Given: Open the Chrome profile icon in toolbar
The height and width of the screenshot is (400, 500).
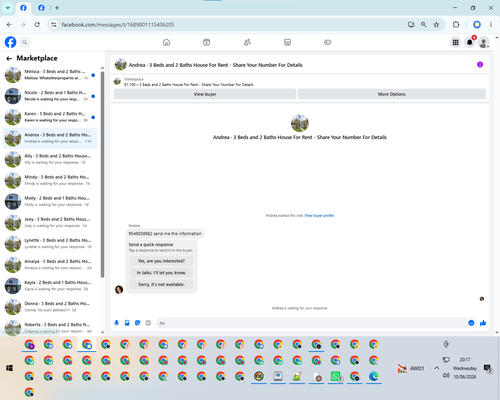Looking at the screenshot, I should 477,25.
